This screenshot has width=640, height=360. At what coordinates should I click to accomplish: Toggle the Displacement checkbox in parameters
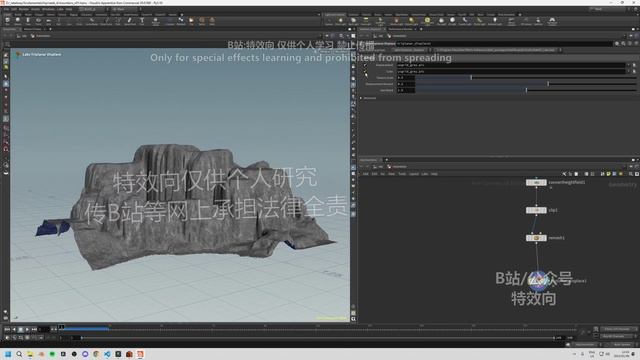tap(365, 65)
